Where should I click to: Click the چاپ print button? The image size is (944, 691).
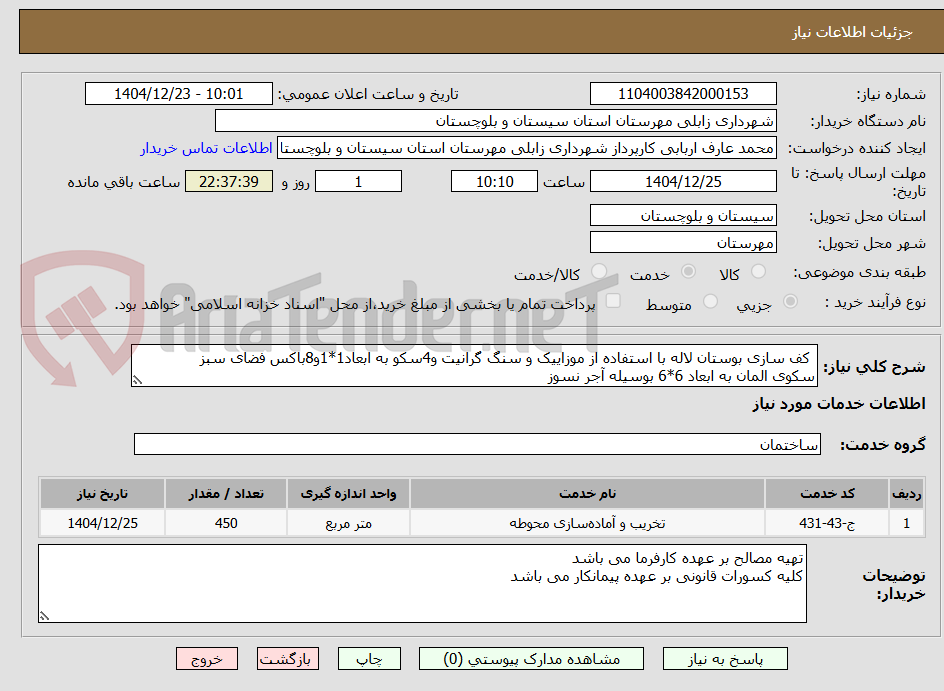click(x=369, y=659)
